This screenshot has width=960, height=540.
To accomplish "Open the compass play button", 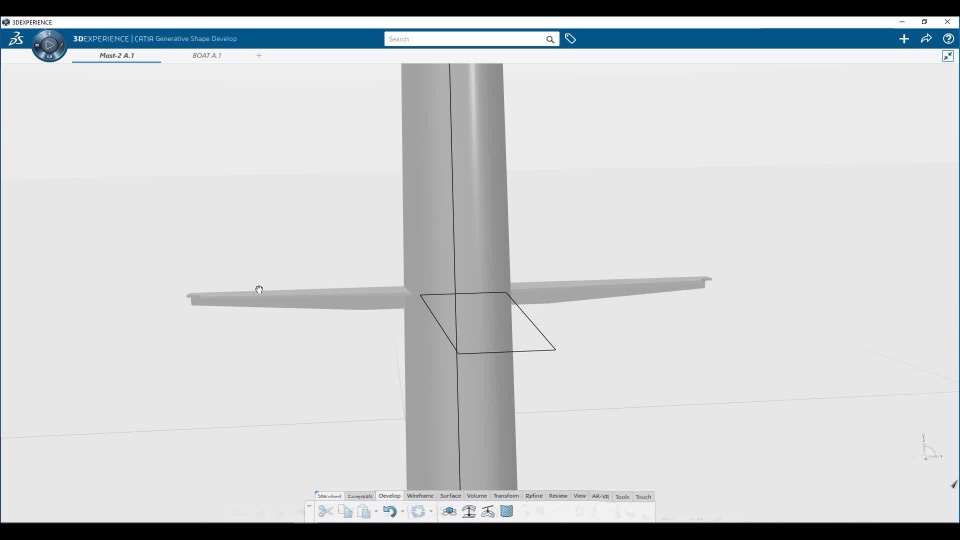I will 49,45.
